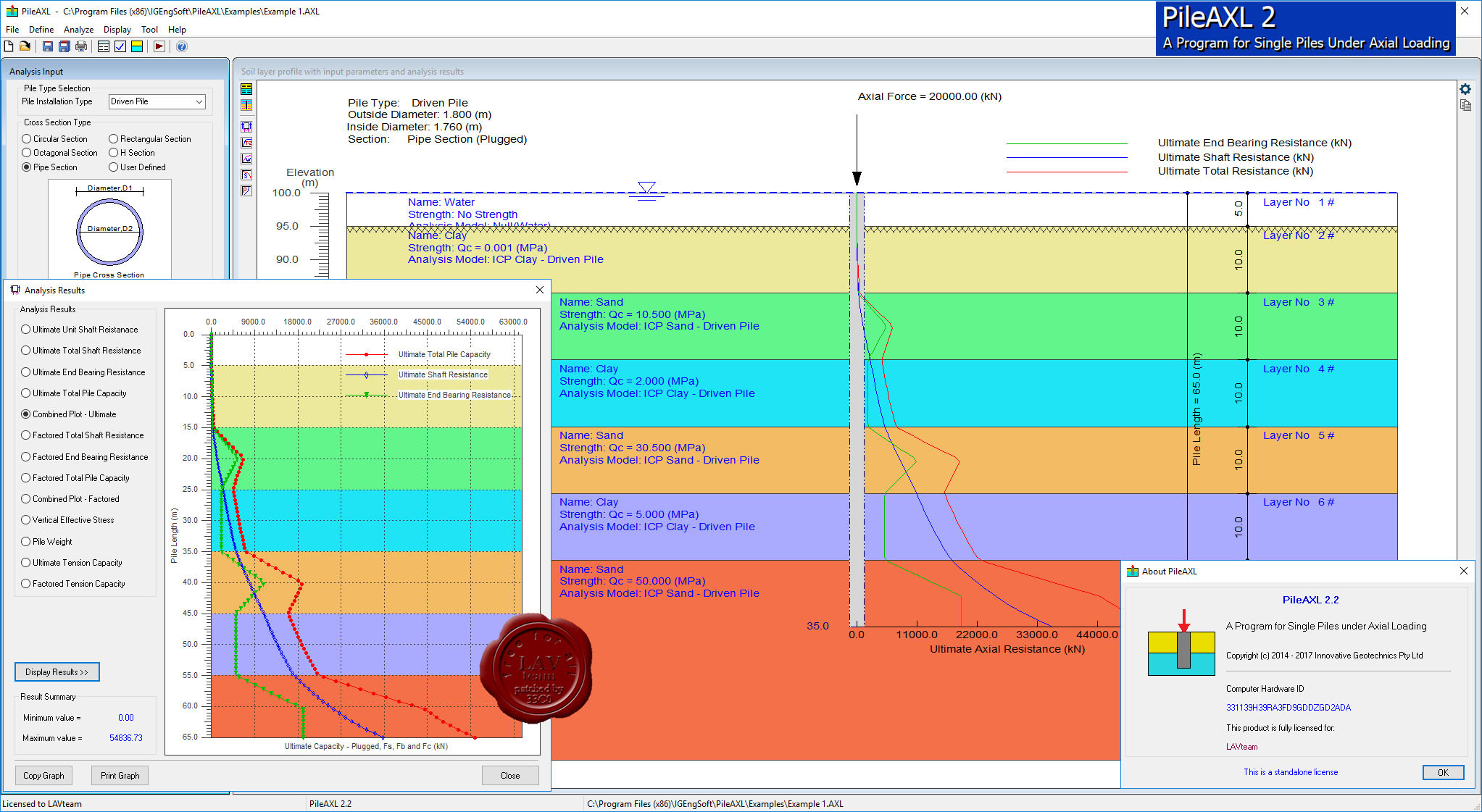Open the T-Z curve side icon

(x=246, y=143)
